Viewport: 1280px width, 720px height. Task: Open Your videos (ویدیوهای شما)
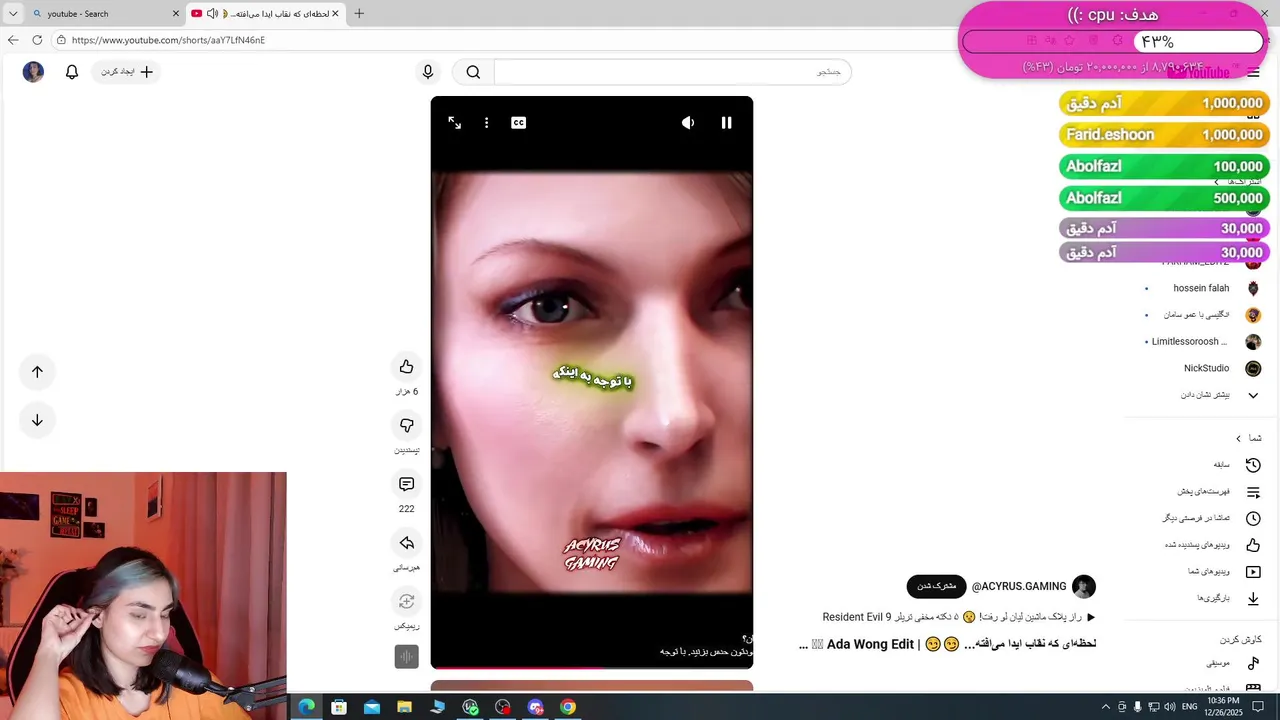pos(1225,572)
